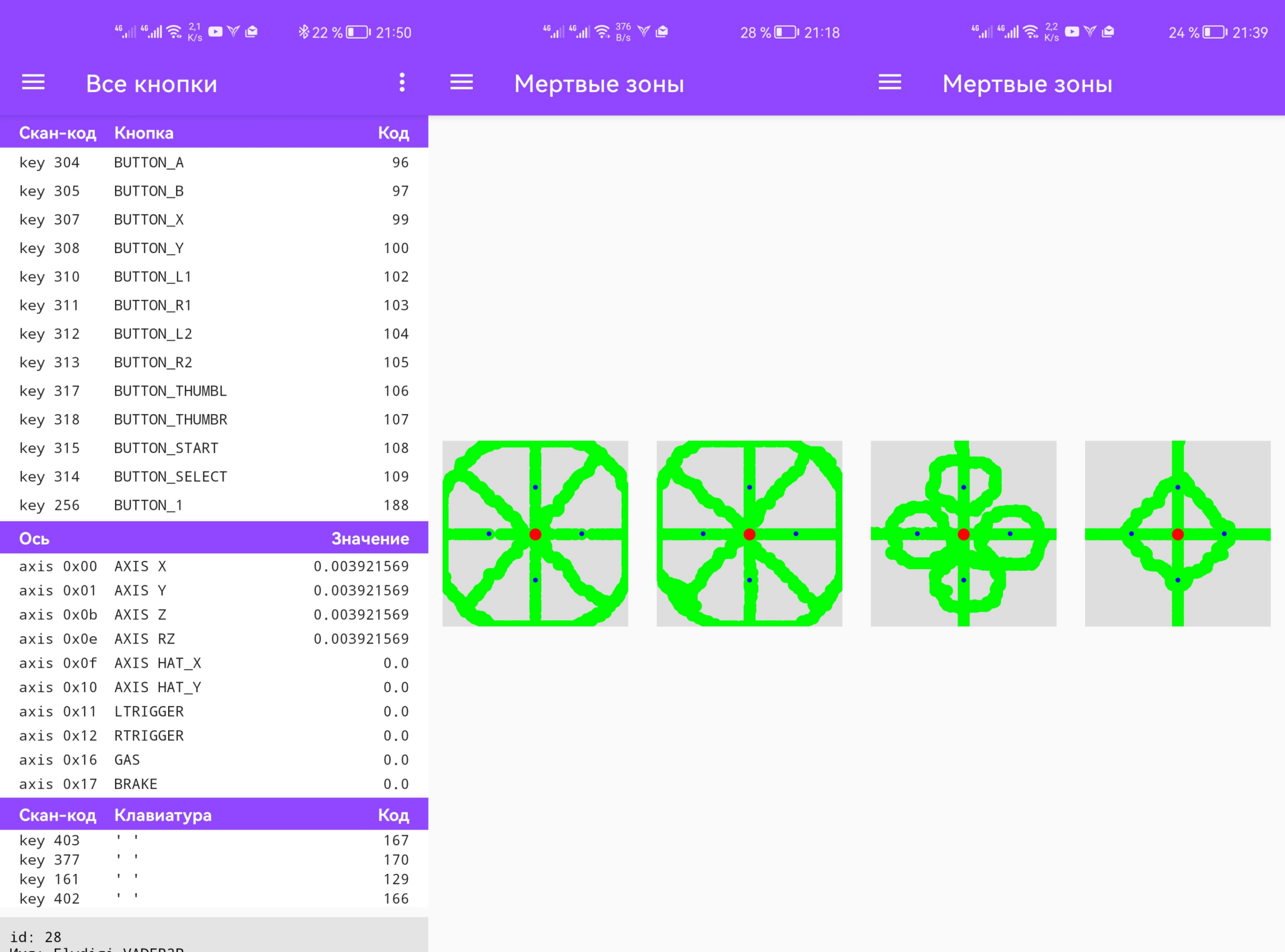1285x952 pixels.
Task: Tap the AXIS HAT_X row
Action: coord(213,663)
